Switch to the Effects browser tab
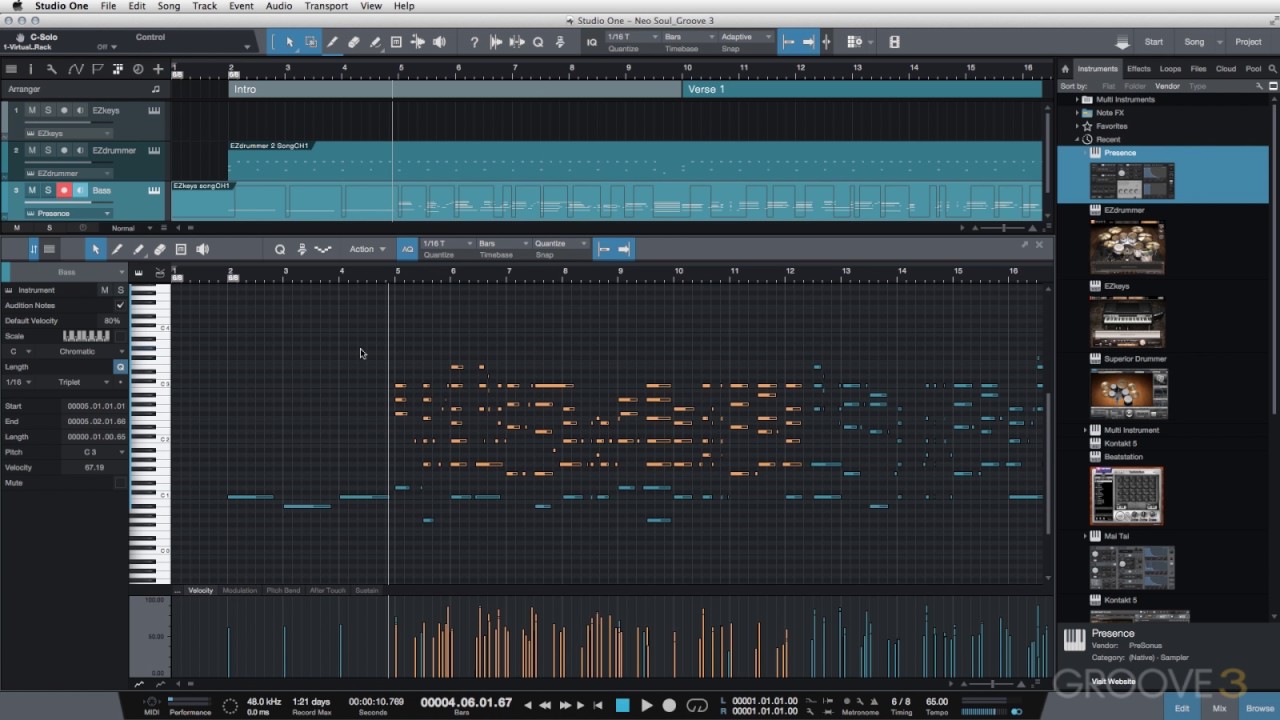This screenshot has height=720, width=1280. tap(1139, 69)
